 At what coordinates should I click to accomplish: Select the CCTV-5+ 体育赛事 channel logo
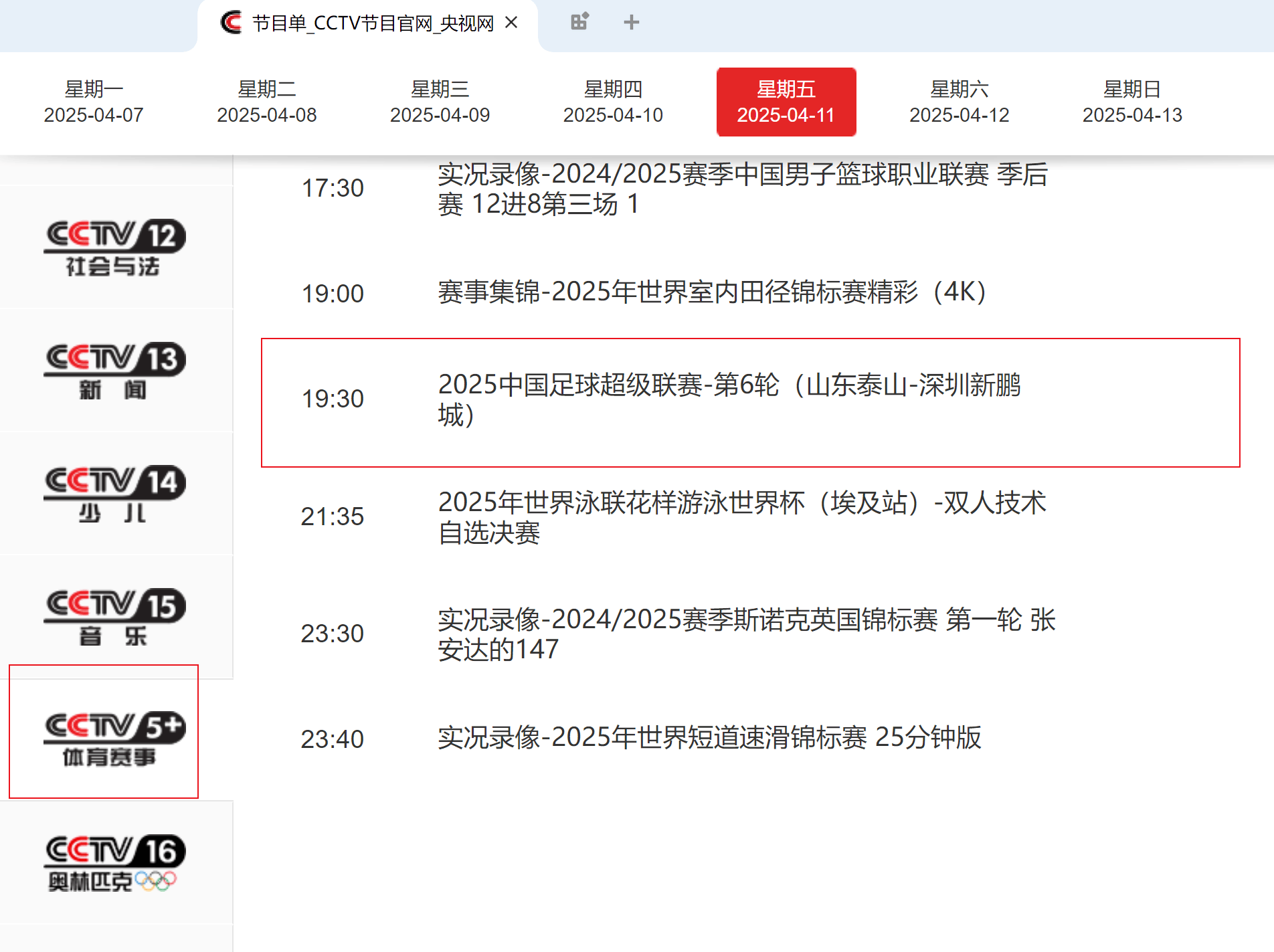pos(114,739)
